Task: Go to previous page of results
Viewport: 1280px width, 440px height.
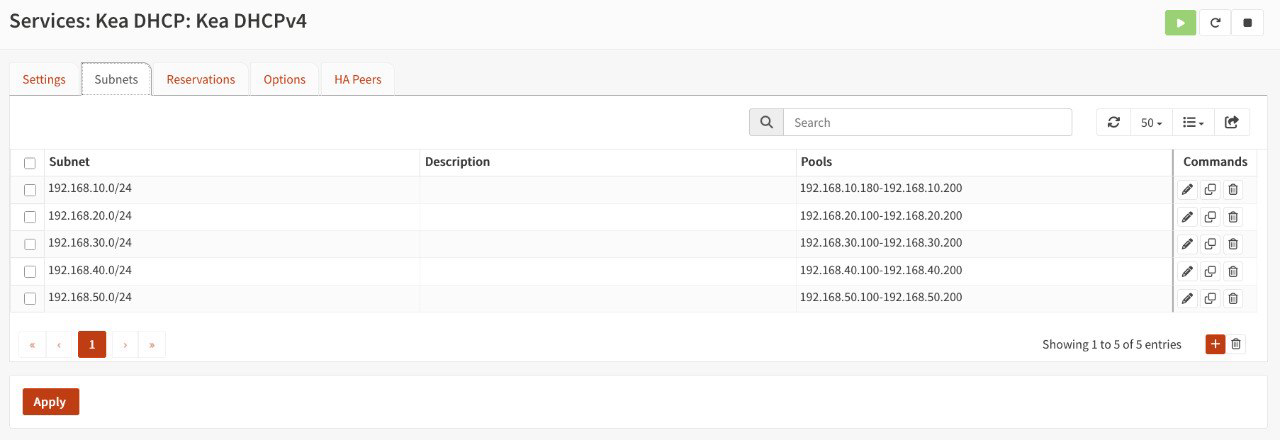Action: point(59,345)
